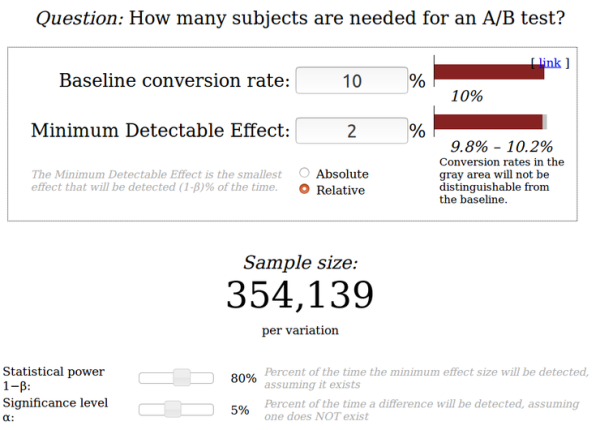Click the "Minimum Detectable Effect:" label
600x430 pixels.
(161, 130)
